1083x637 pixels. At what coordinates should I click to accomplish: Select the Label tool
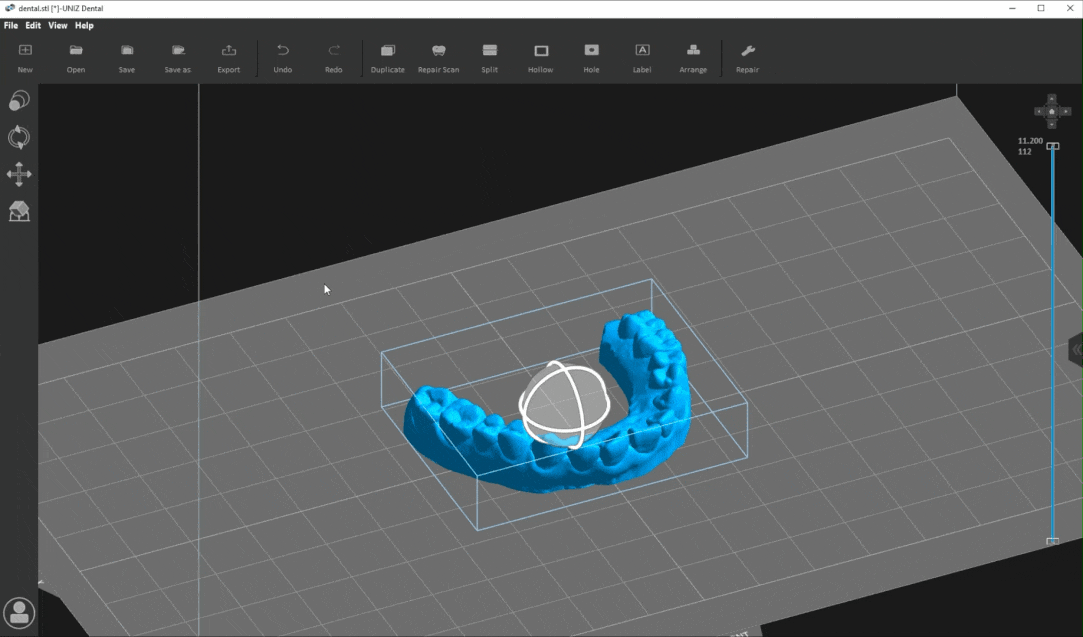pos(642,57)
